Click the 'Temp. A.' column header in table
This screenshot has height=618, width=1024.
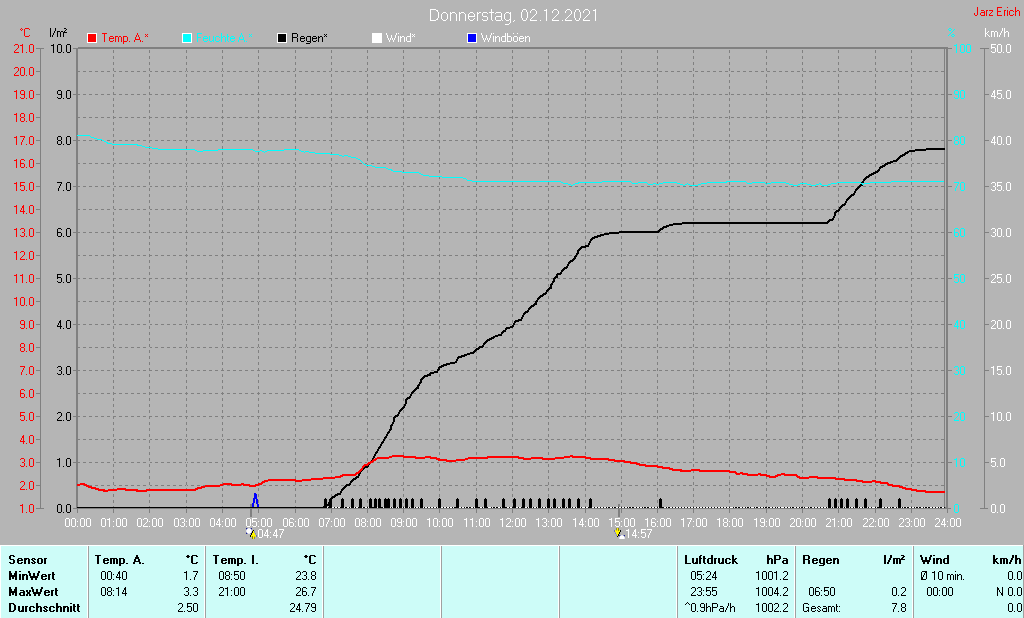click(120, 560)
